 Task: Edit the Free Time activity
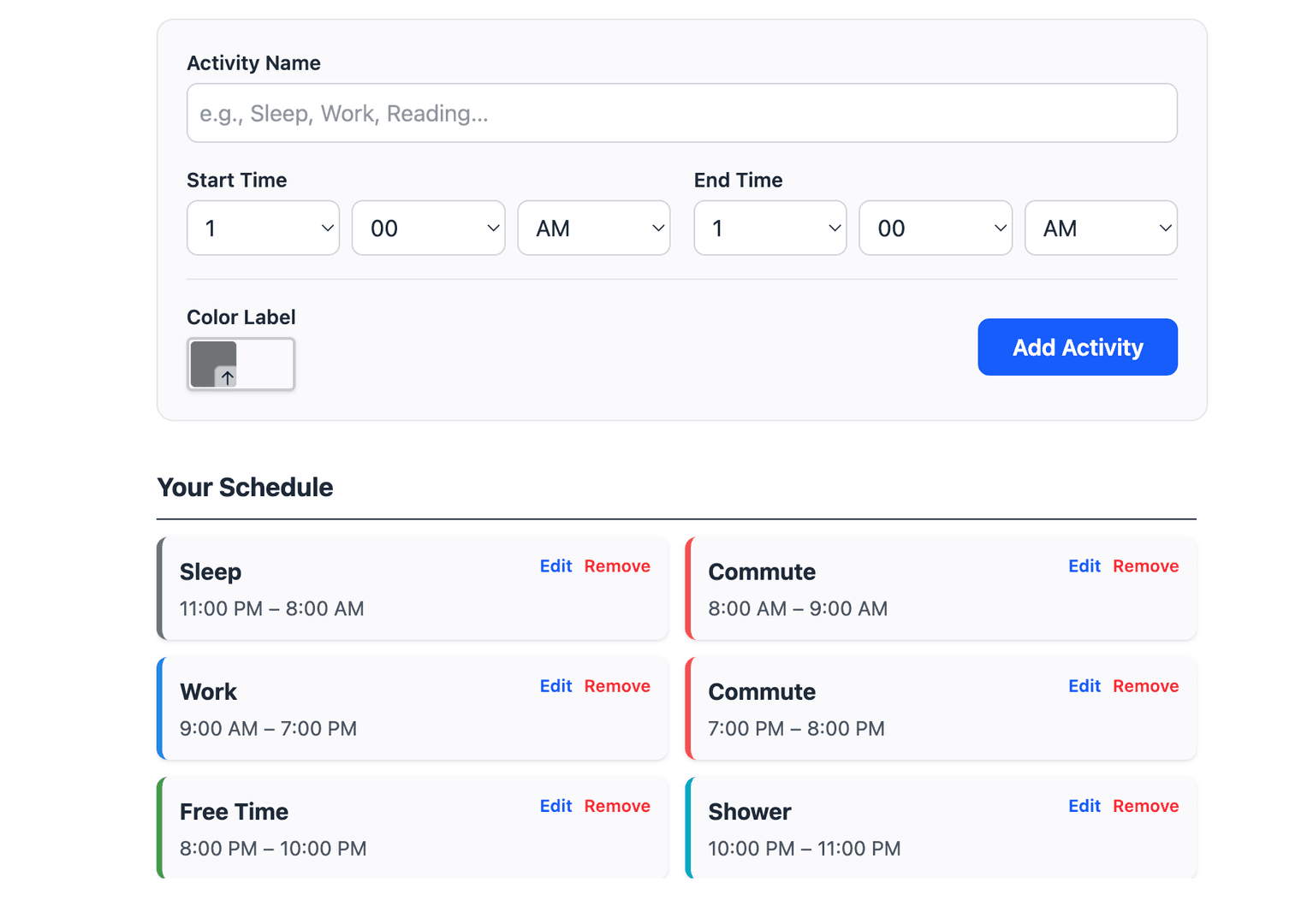click(x=555, y=806)
